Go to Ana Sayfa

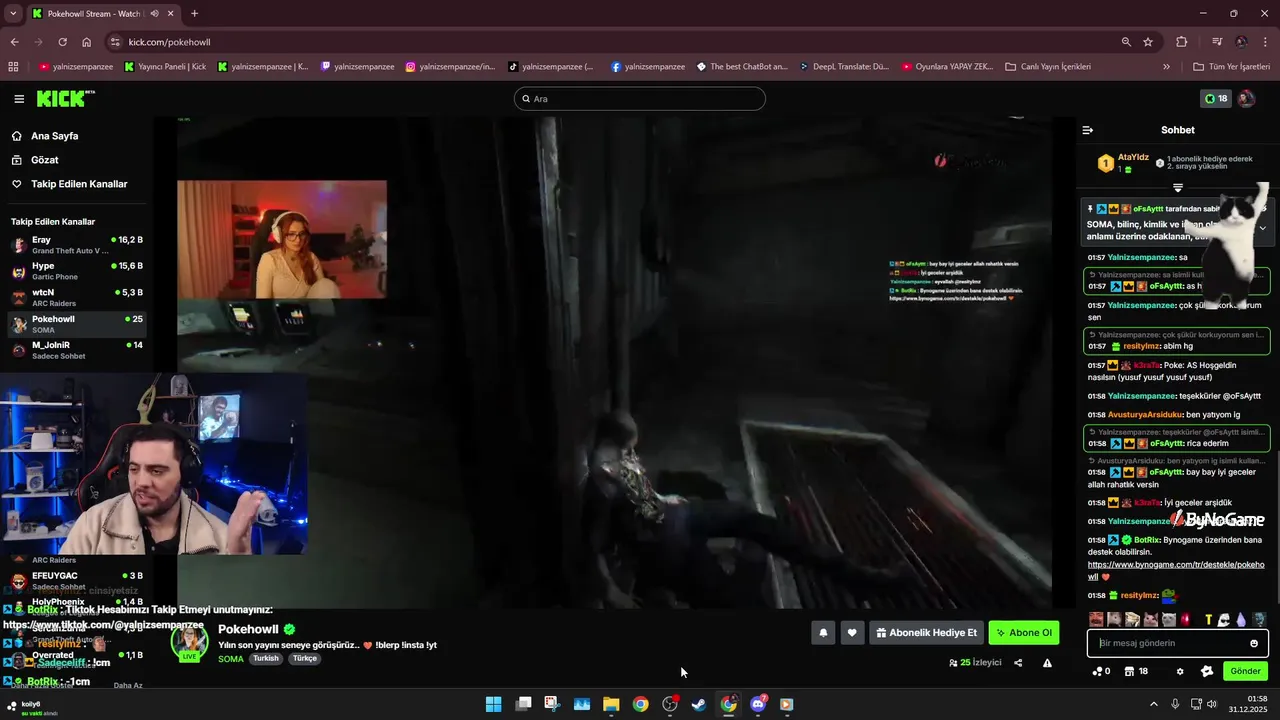(54, 136)
